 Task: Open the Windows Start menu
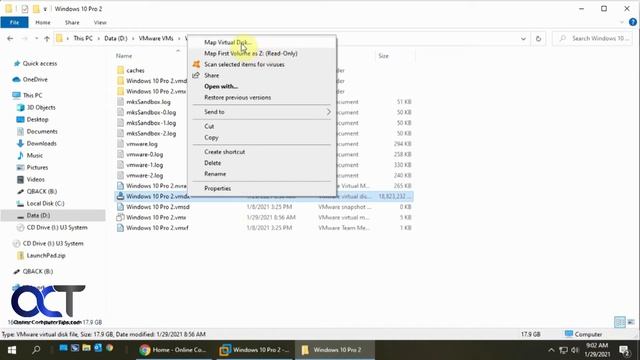point(12,350)
